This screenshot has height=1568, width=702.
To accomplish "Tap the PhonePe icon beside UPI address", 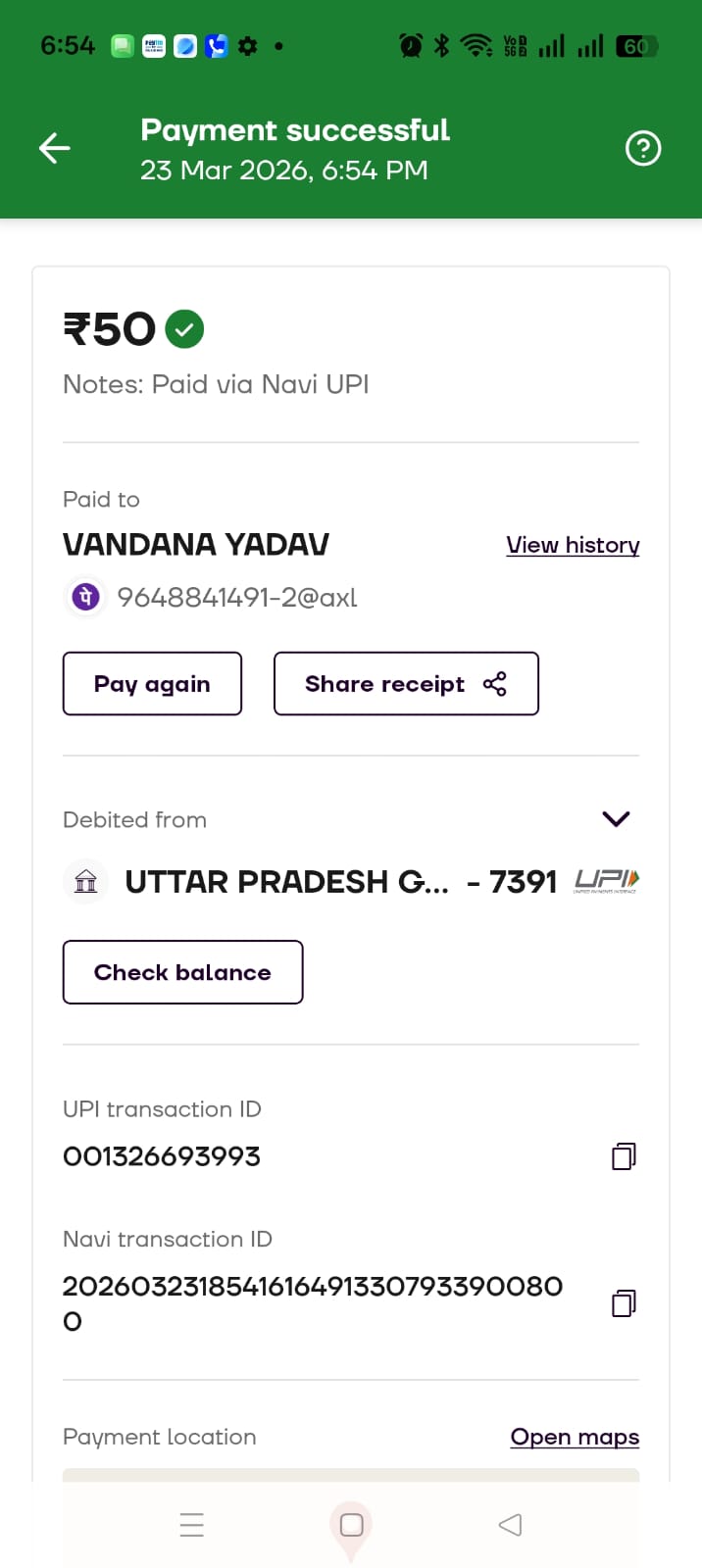I will [86, 596].
